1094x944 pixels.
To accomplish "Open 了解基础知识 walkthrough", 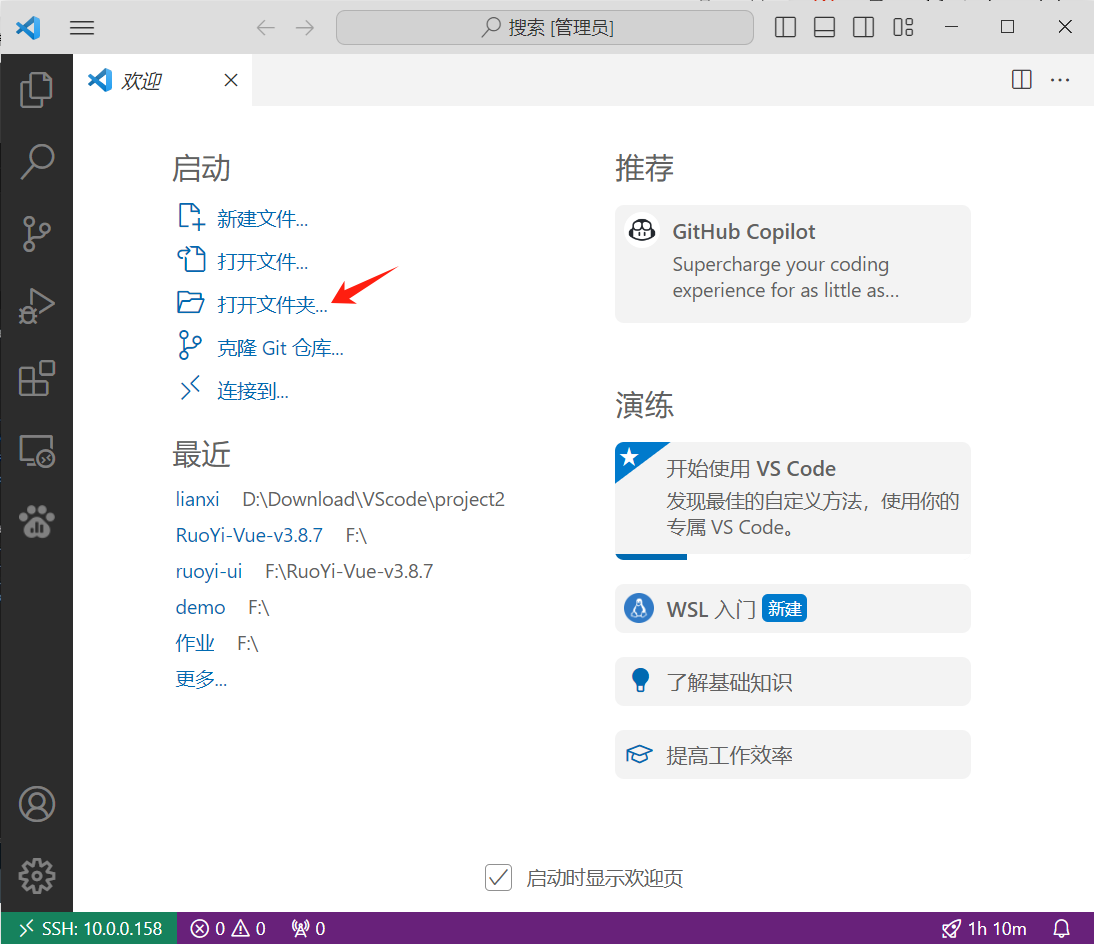I will [x=793, y=682].
